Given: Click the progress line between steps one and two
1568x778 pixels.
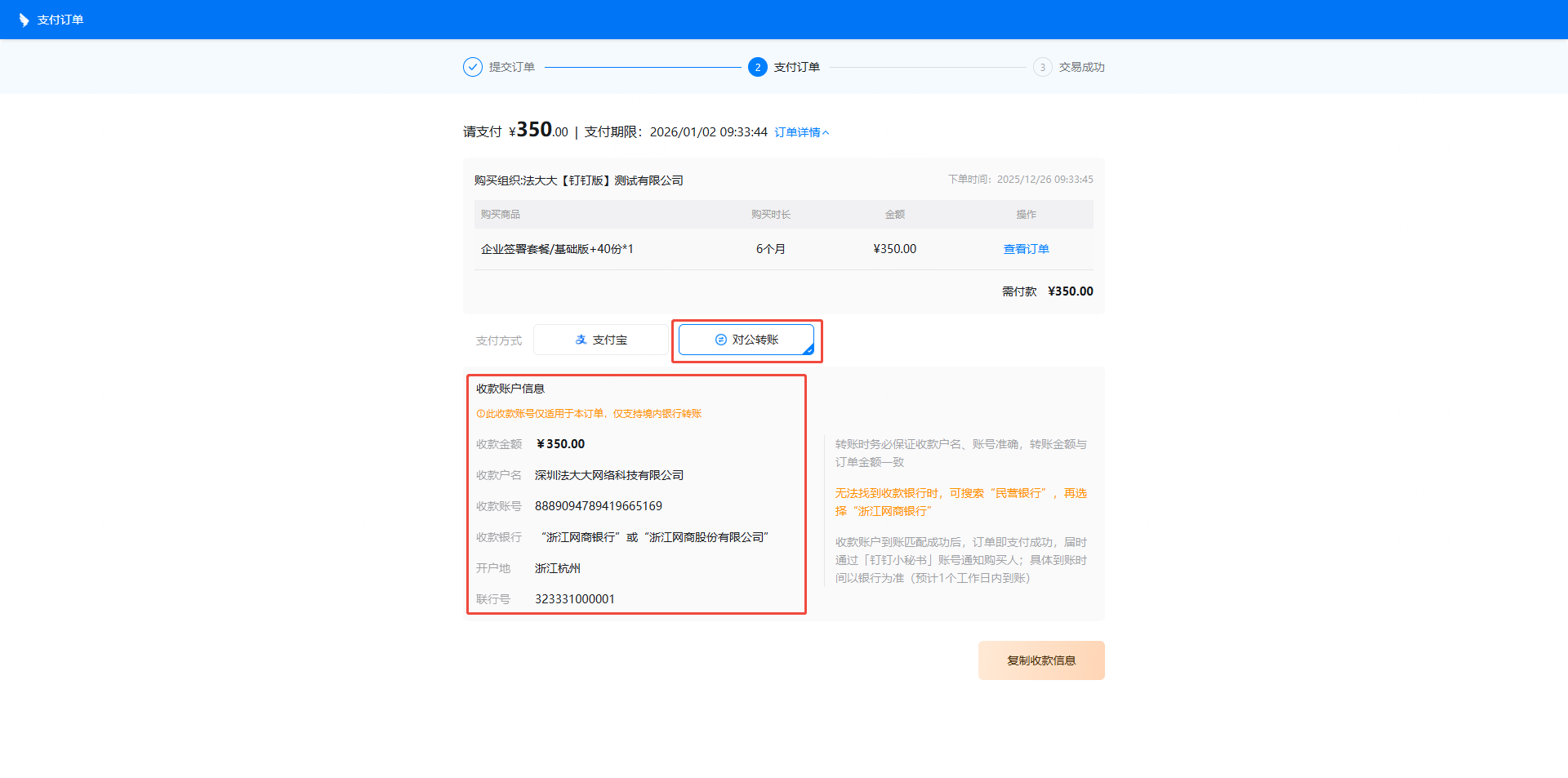Looking at the screenshot, I should pyautogui.click(x=643, y=67).
